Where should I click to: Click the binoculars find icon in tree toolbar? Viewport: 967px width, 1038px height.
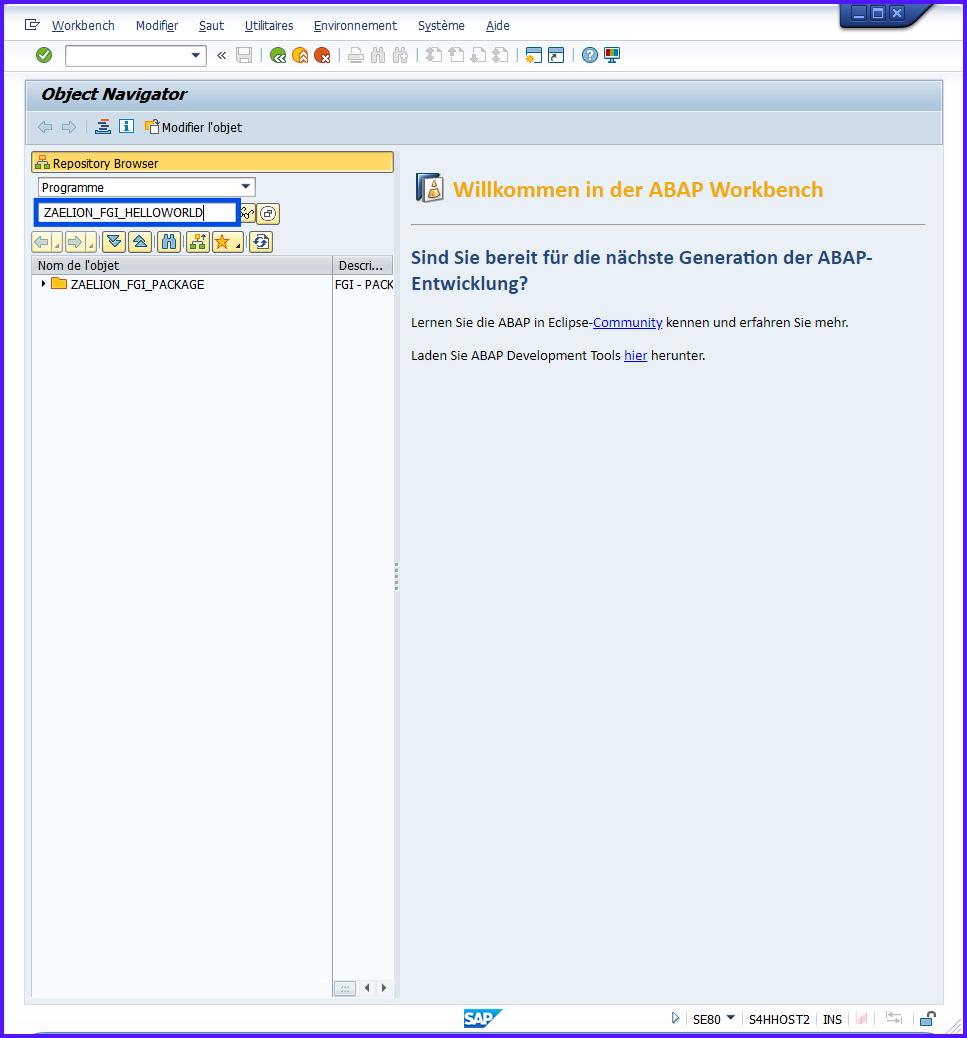click(169, 242)
